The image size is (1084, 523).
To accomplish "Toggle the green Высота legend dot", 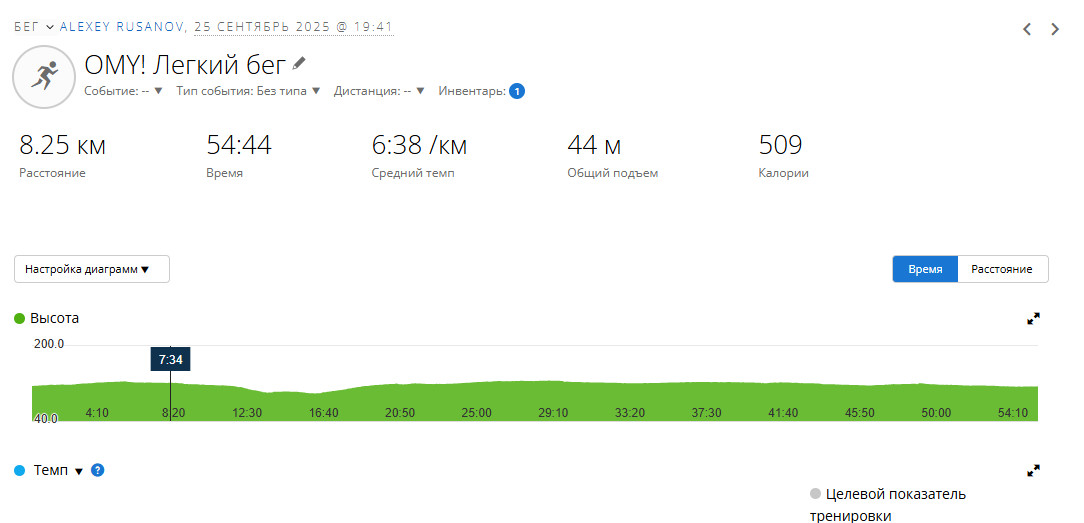I will pos(19,318).
